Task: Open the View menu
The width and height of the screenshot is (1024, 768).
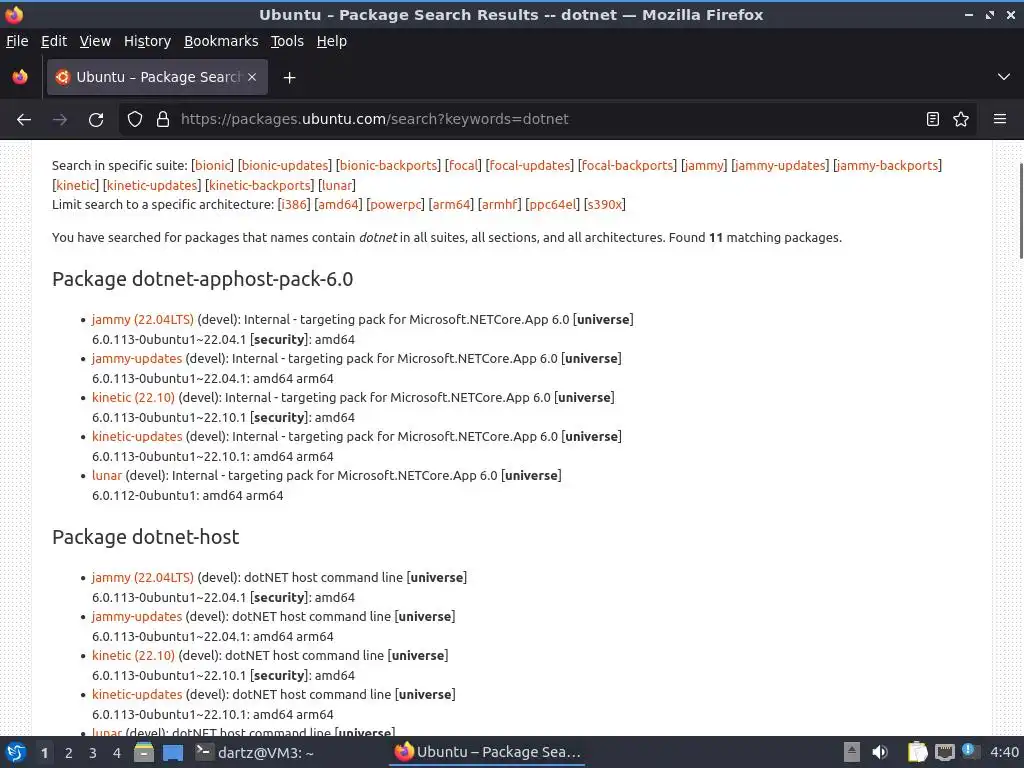Action: coord(95,41)
